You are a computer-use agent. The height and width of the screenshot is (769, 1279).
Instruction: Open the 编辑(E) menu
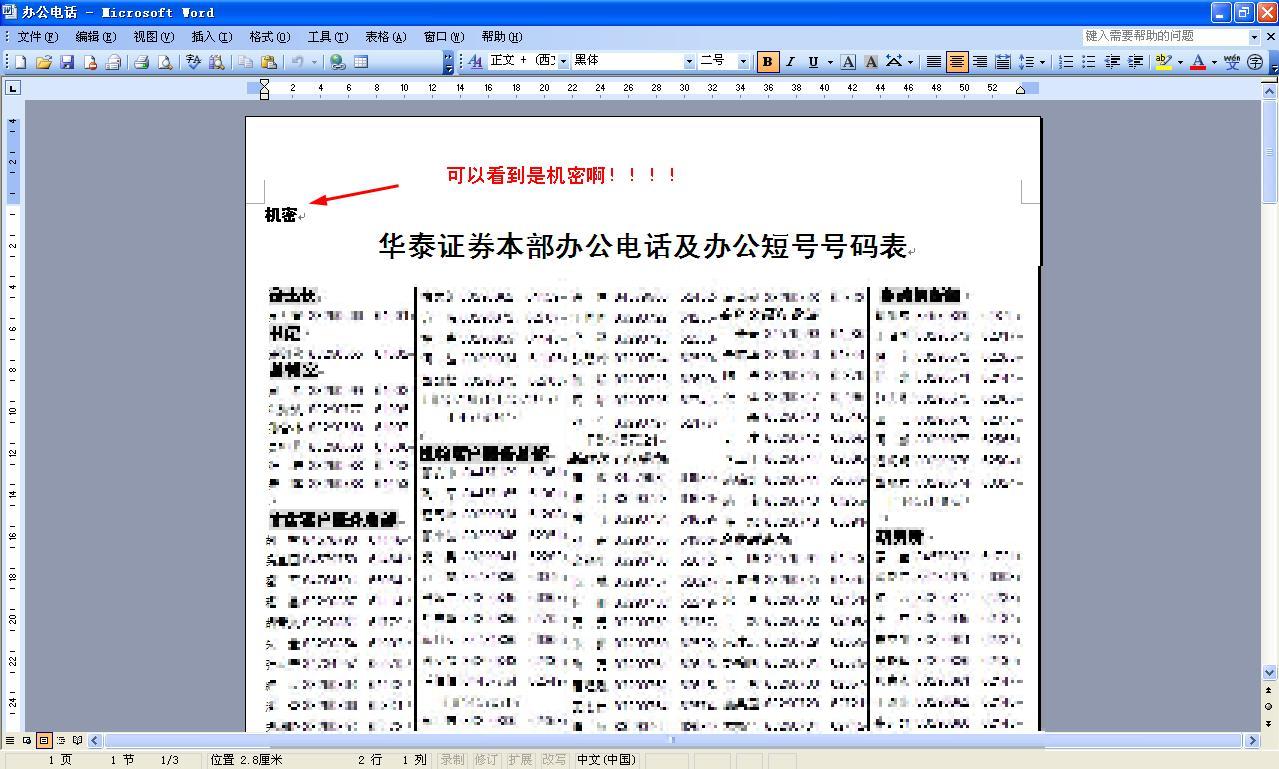coord(96,36)
